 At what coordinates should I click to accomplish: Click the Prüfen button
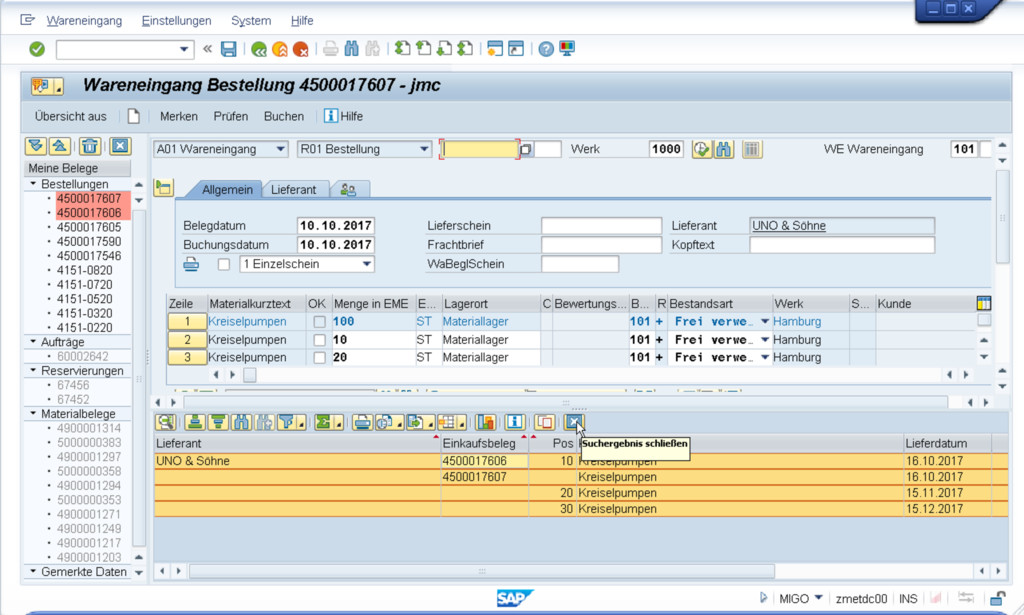coord(230,116)
